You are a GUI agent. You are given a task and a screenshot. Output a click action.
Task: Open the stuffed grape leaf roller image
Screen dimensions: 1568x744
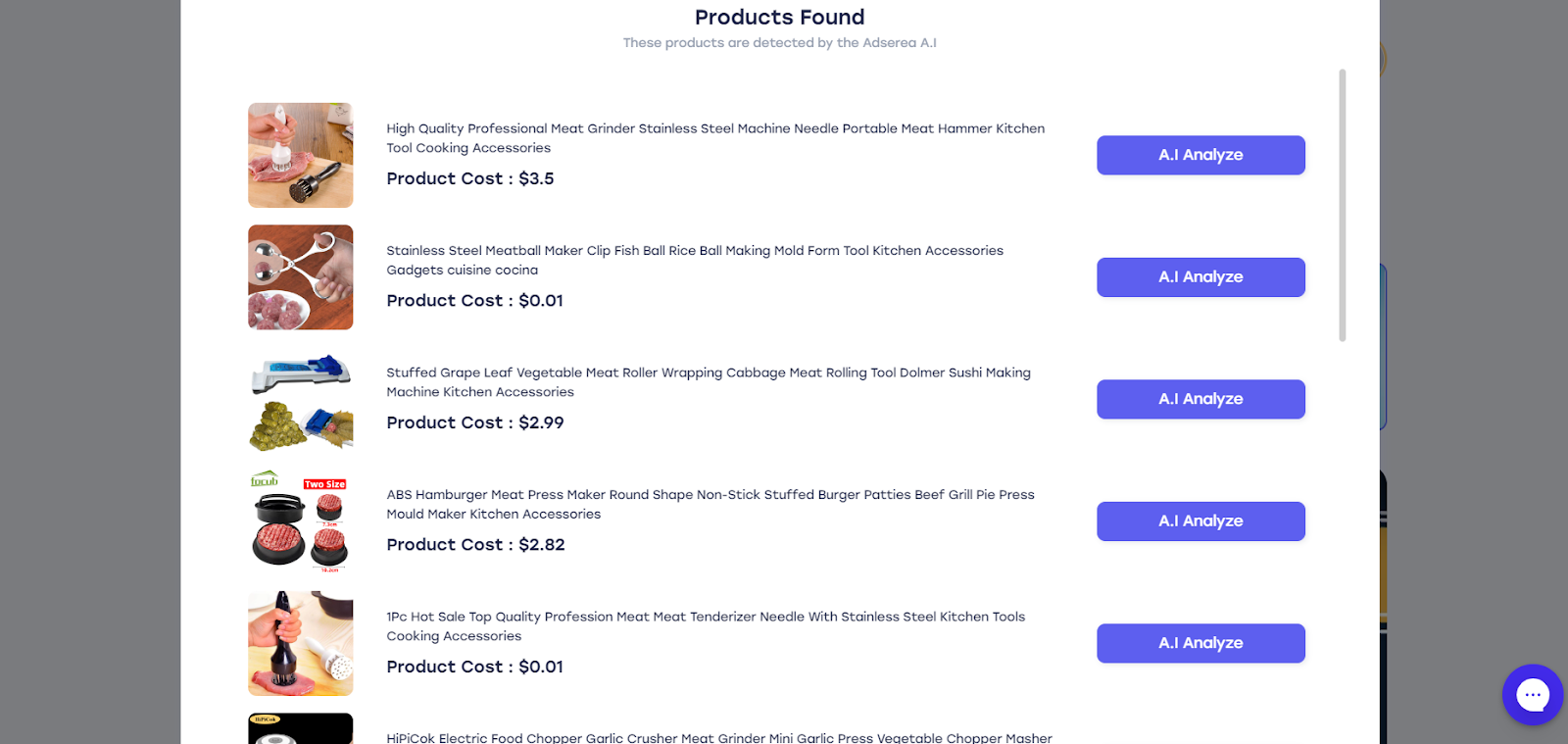[x=300, y=400]
